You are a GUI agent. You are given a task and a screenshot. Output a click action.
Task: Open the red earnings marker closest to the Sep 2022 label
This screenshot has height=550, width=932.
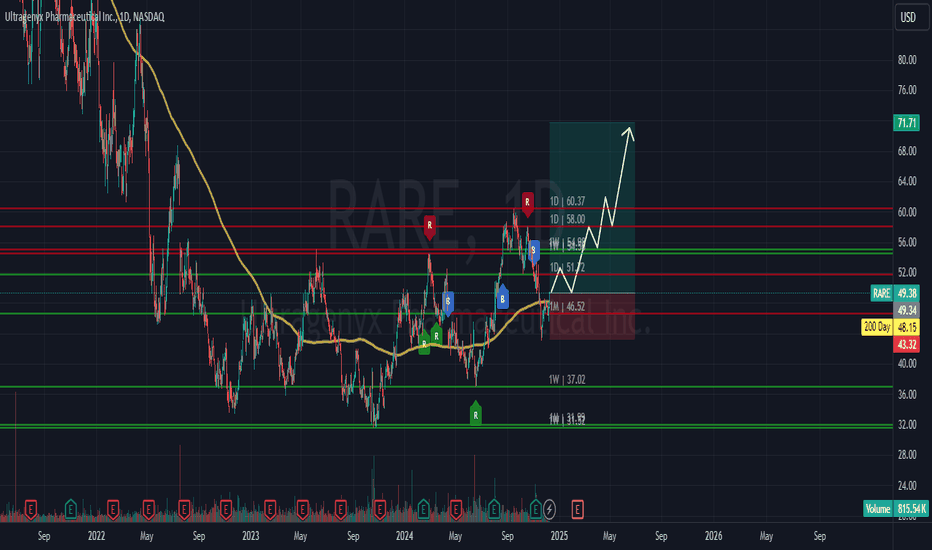(x=184, y=509)
